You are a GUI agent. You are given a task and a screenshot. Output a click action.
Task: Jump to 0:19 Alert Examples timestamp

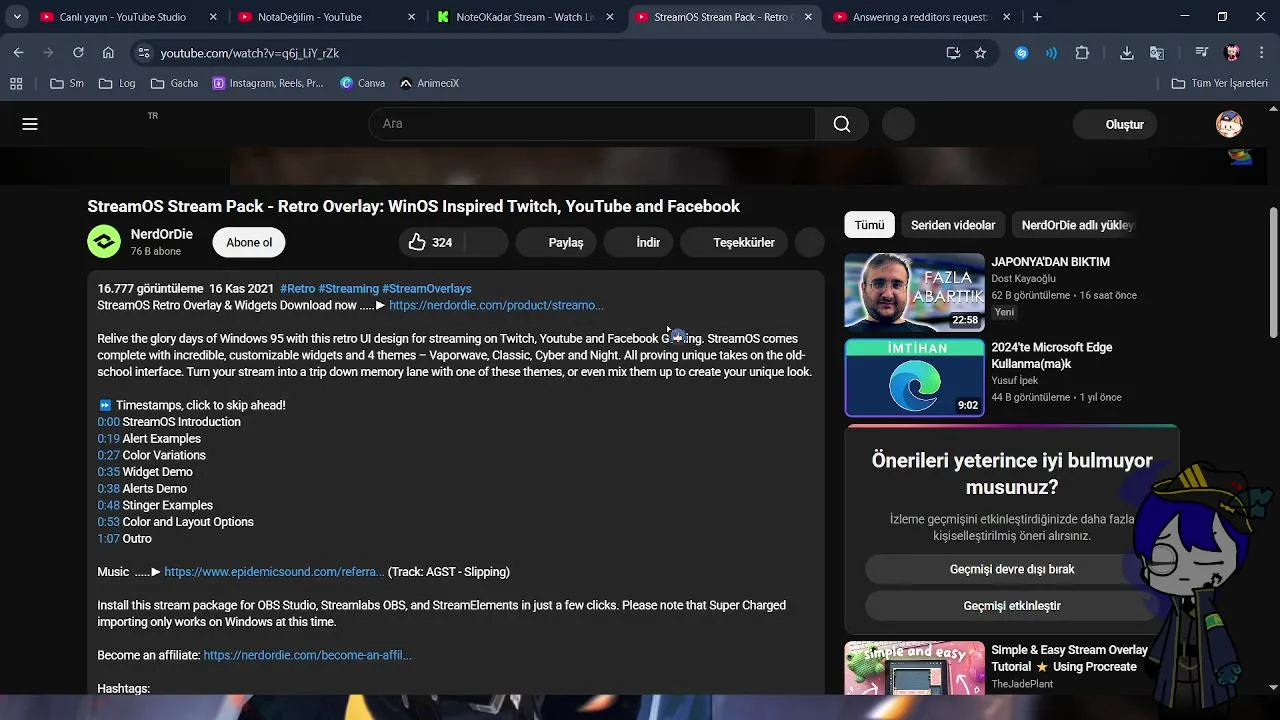click(x=108, y=438)
